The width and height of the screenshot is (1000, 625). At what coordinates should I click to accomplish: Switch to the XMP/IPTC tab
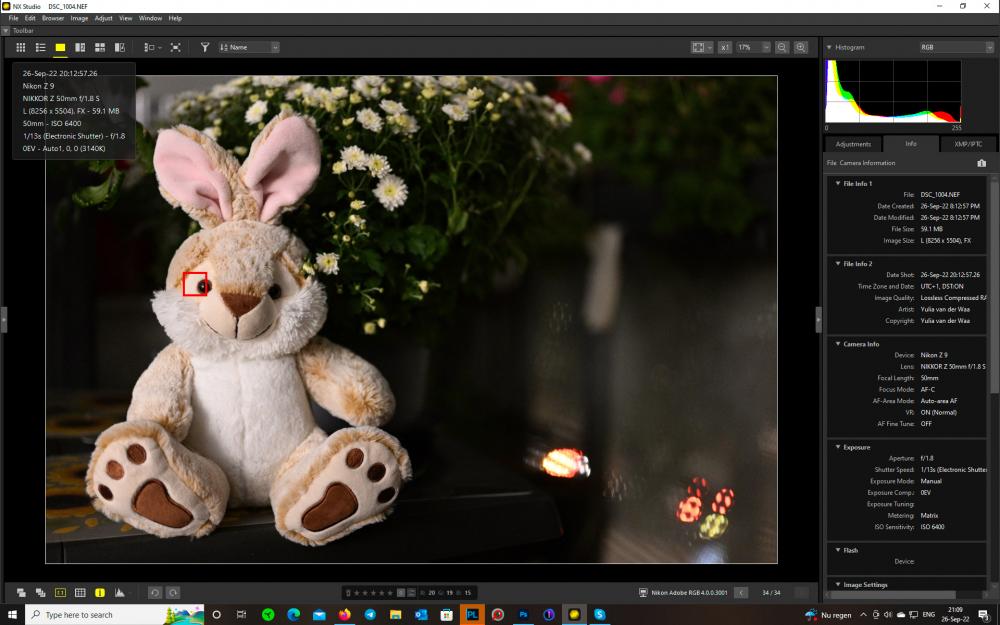click(967, 144)
